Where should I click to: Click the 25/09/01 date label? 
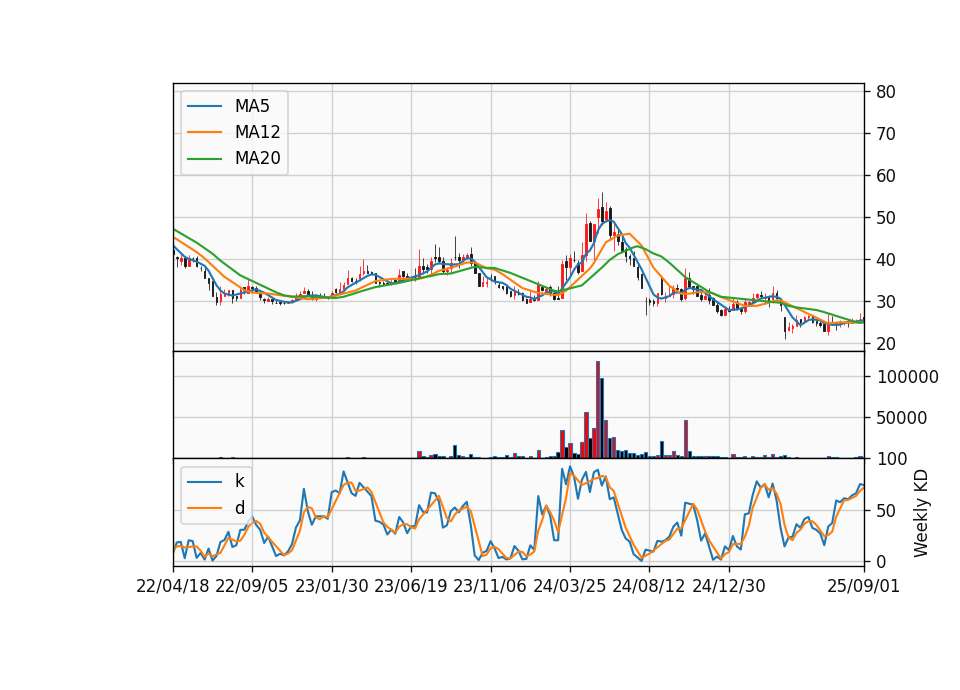click(x=863, y=586)
